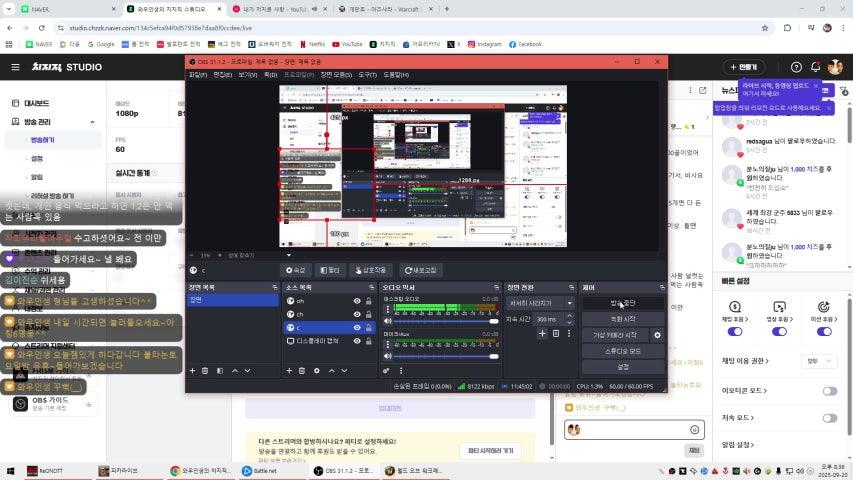Click the Chzzk create (+) button
Screen dimensions: 853x480
(x=744, y=67)
